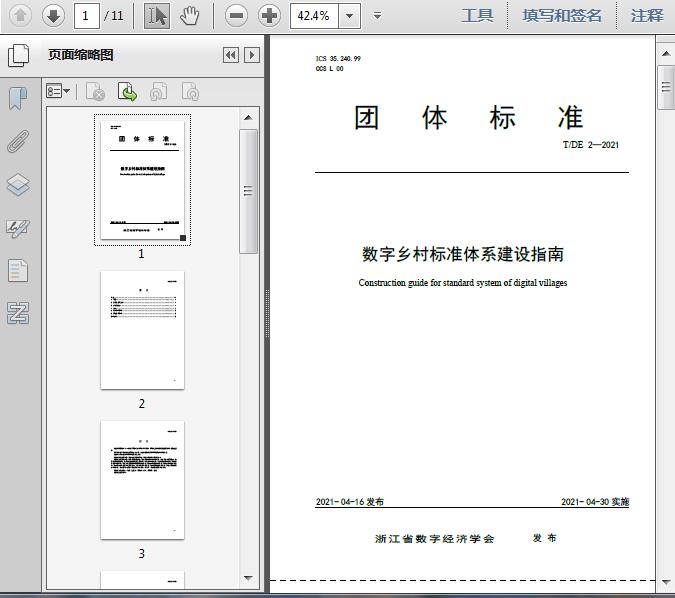This screenshot has height=598, width=675.
Task: Click the thumbnail panel scrollbar handle
Action: point(248,191)
